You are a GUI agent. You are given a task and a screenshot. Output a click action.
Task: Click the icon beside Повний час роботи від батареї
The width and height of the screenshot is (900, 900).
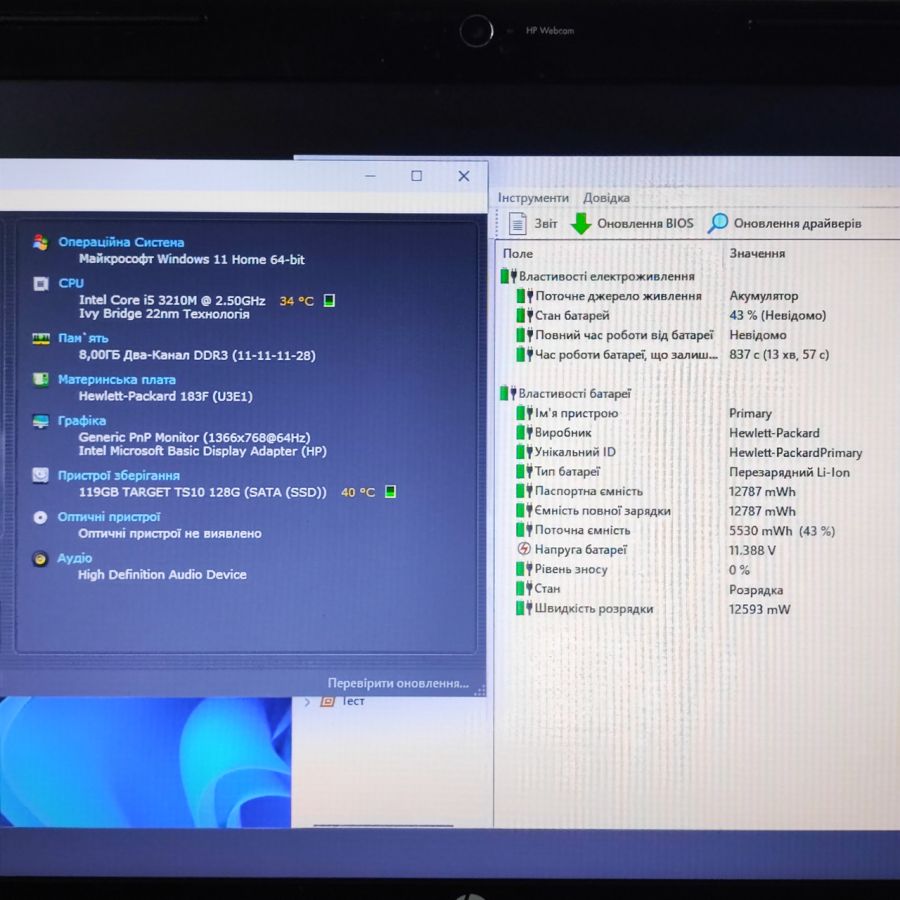(525, 335)
